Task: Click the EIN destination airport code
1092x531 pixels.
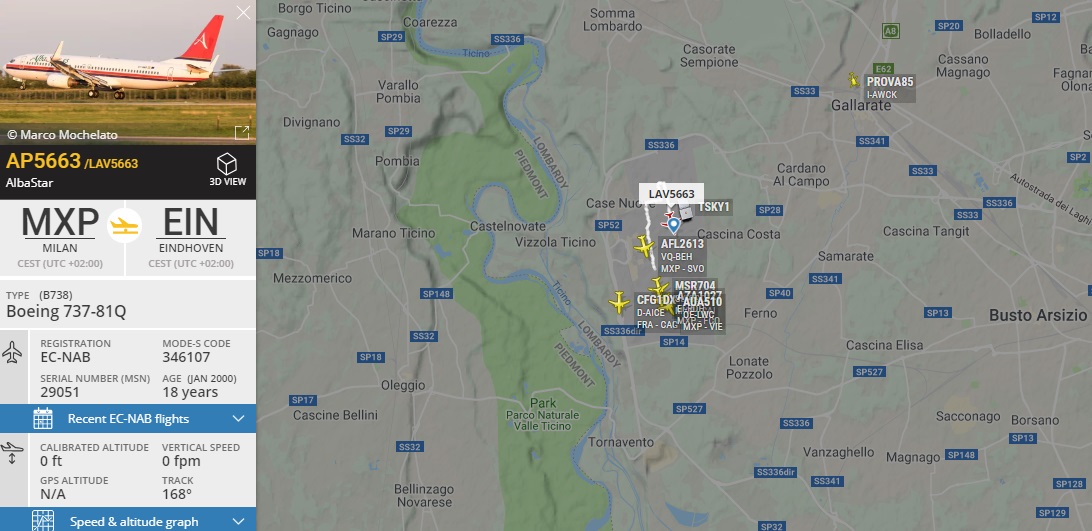Action: pyautogui.click(x=190, y=223)
